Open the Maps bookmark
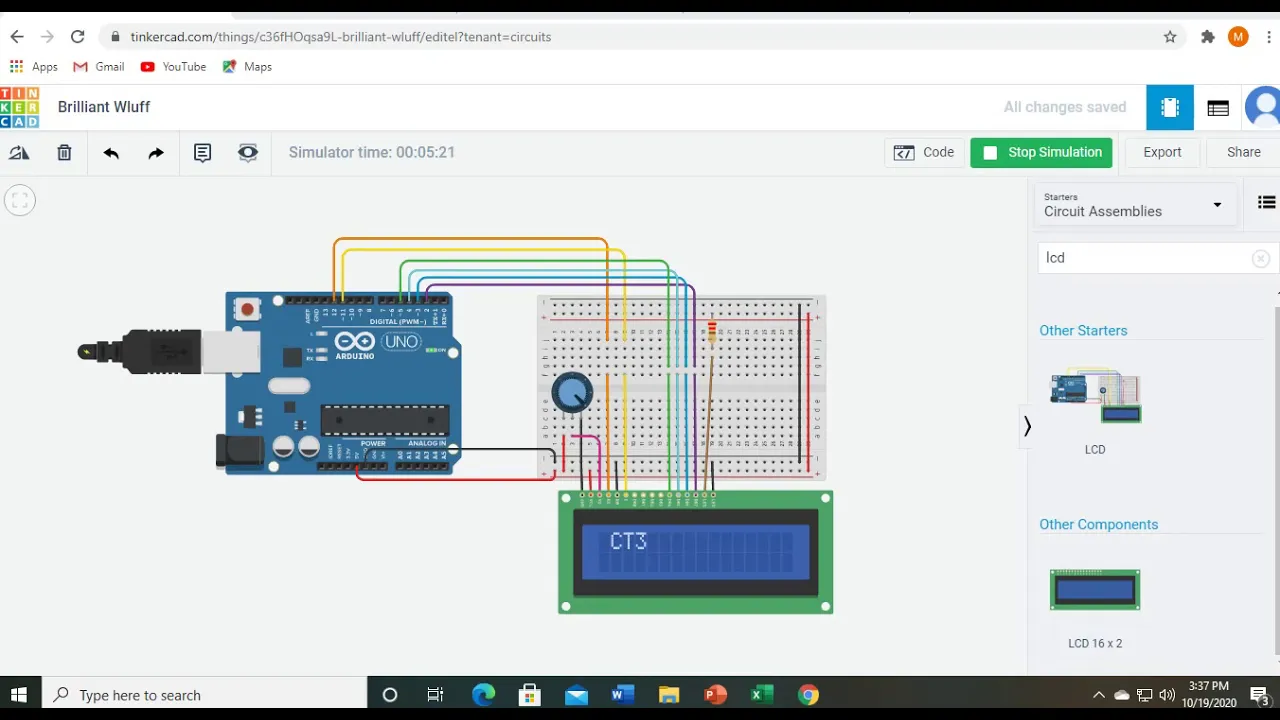The image size is (1280, 720). 247,67
